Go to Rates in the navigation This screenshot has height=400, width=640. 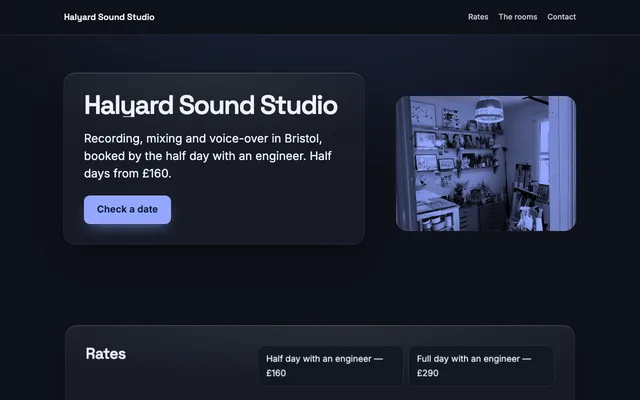(x=478, y=17)
